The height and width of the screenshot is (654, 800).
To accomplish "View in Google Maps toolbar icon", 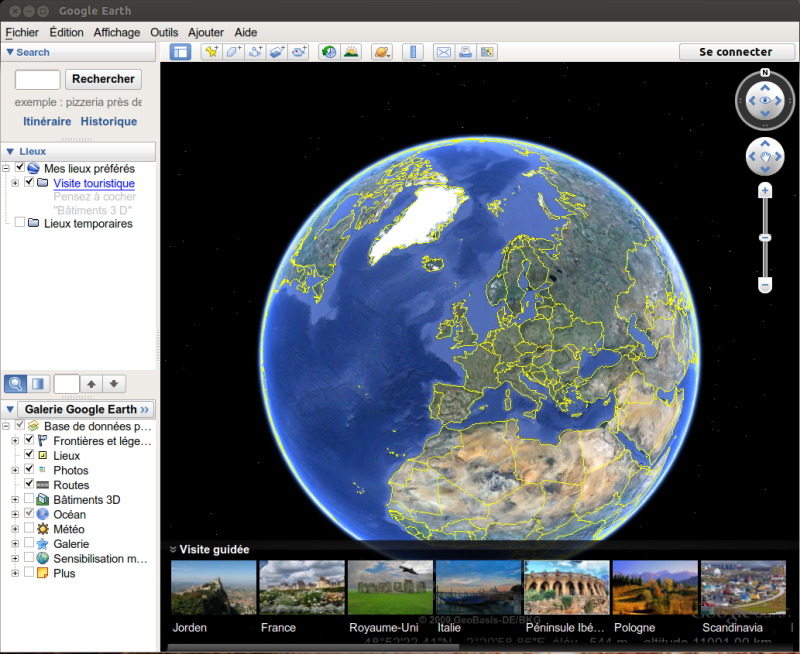I will (x=487, y=52).
